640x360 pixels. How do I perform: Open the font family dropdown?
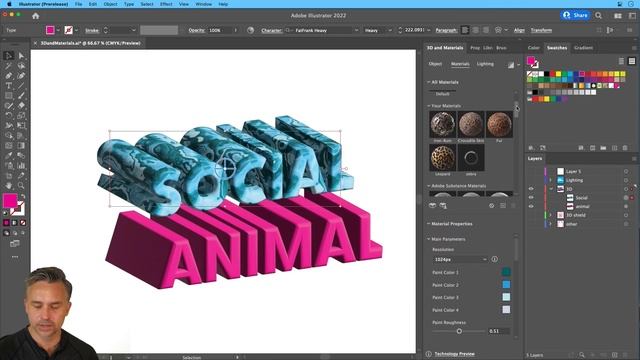356,30
